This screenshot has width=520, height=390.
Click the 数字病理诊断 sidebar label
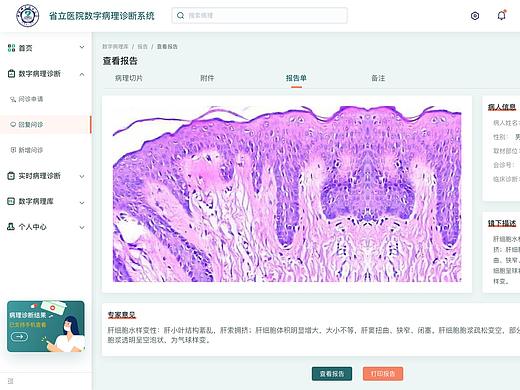point(39,73)
